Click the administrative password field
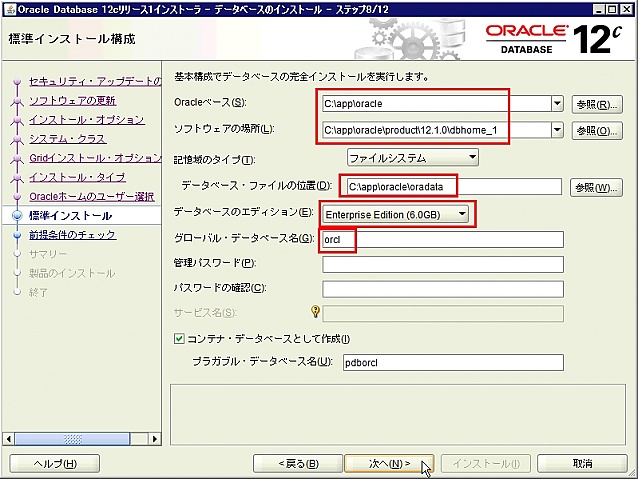Viewport: 638px width, 479px height. coord(443,264)
